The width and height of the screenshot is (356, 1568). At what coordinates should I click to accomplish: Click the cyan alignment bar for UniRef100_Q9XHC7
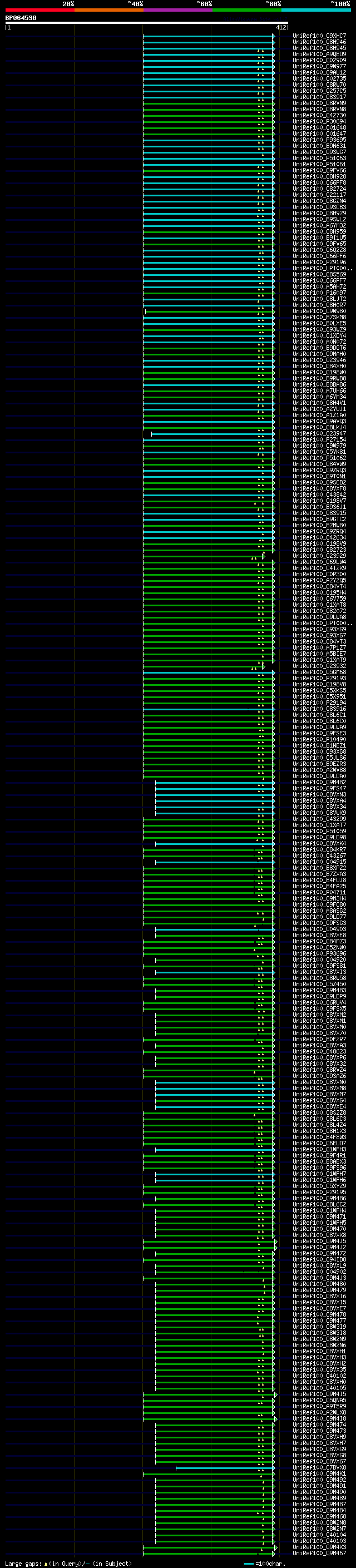(209, 36)
